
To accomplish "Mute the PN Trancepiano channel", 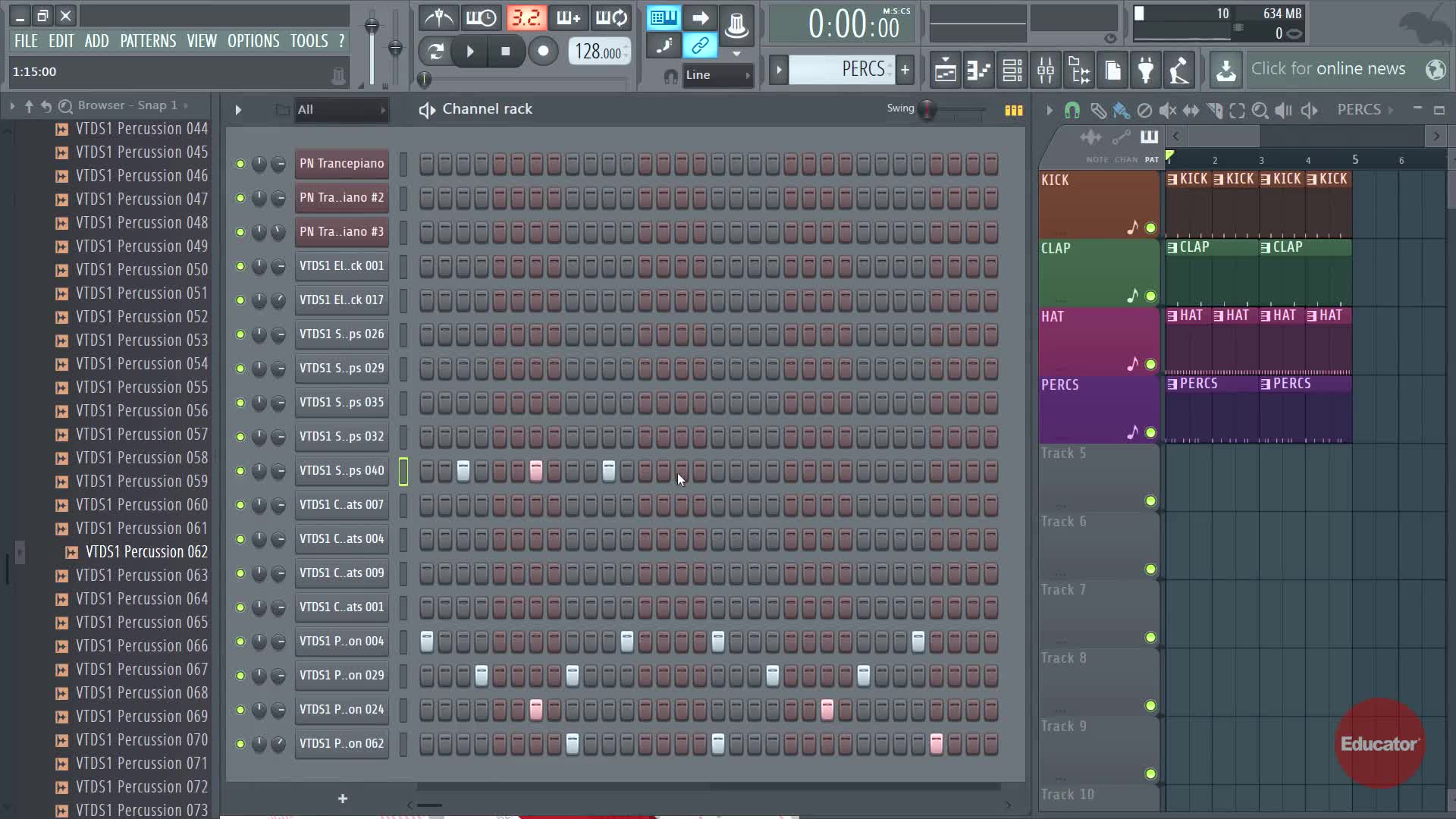I will click(x=240, y=164).
